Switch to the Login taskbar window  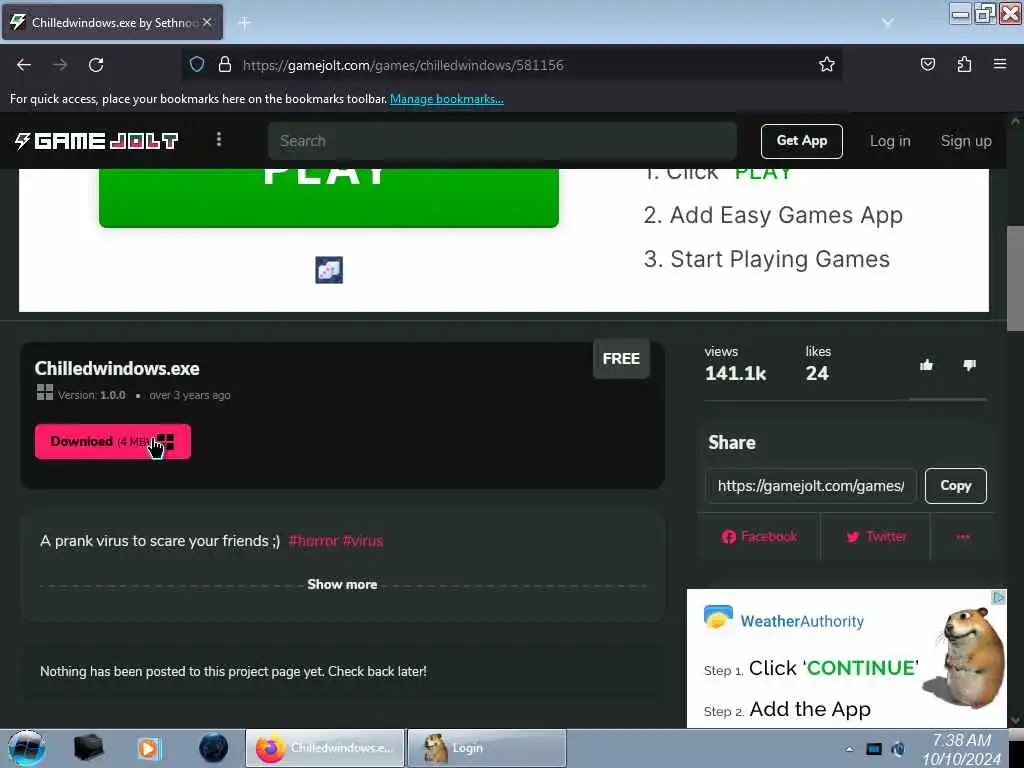[487, 748]
